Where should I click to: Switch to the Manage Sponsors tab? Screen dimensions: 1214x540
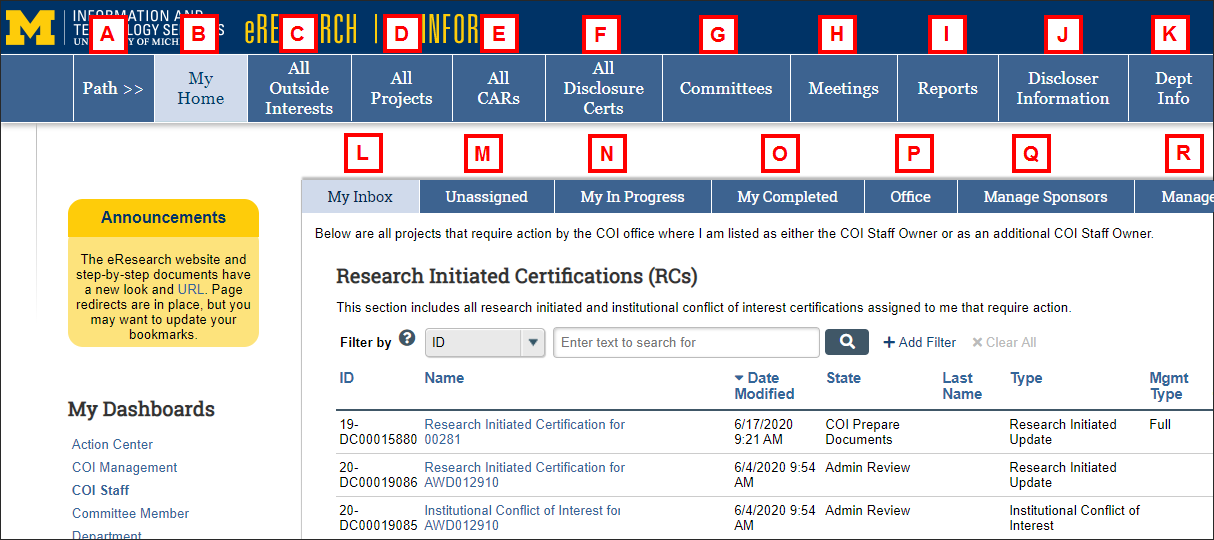point(1046,196)
